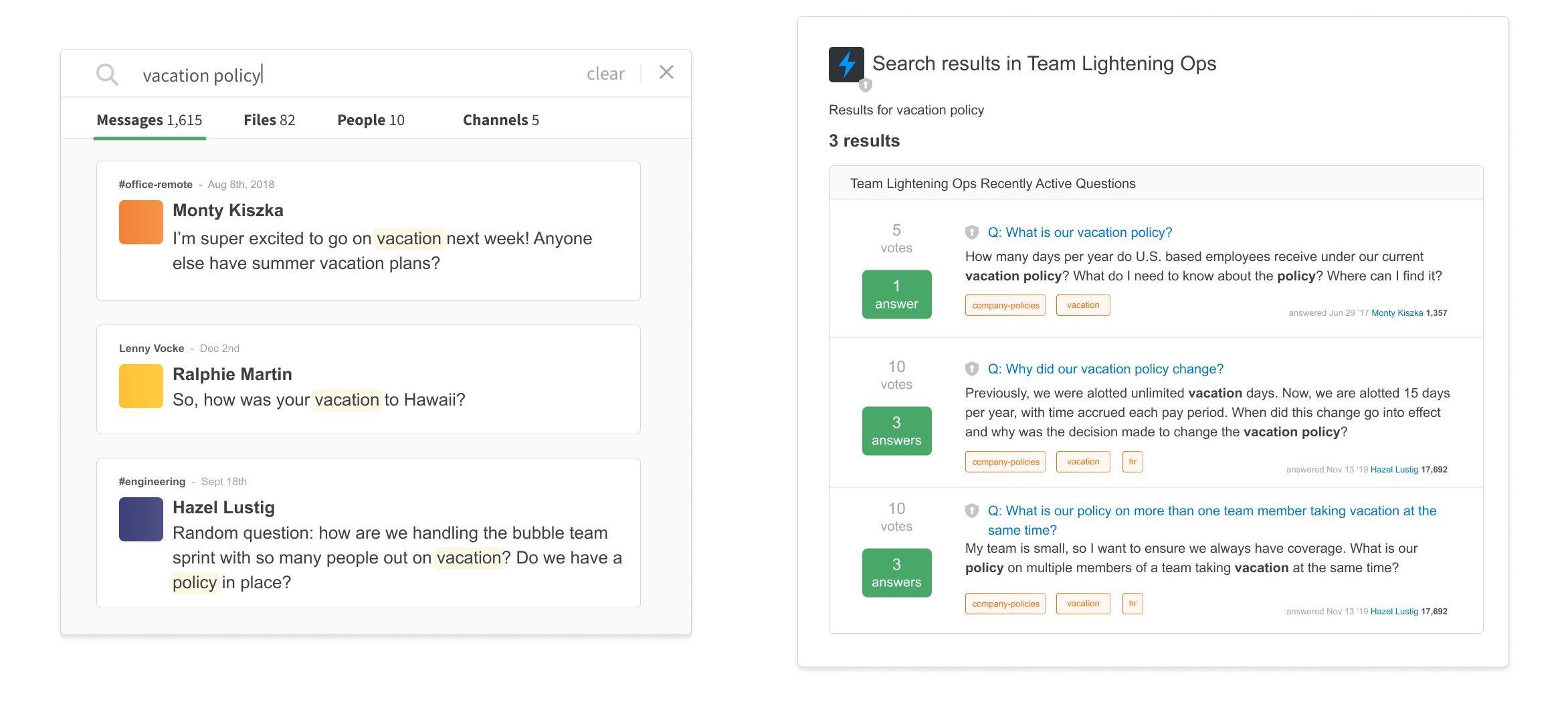
Task: Click the 'hr' tag on the second question
Action: (x=1133, y=462)
